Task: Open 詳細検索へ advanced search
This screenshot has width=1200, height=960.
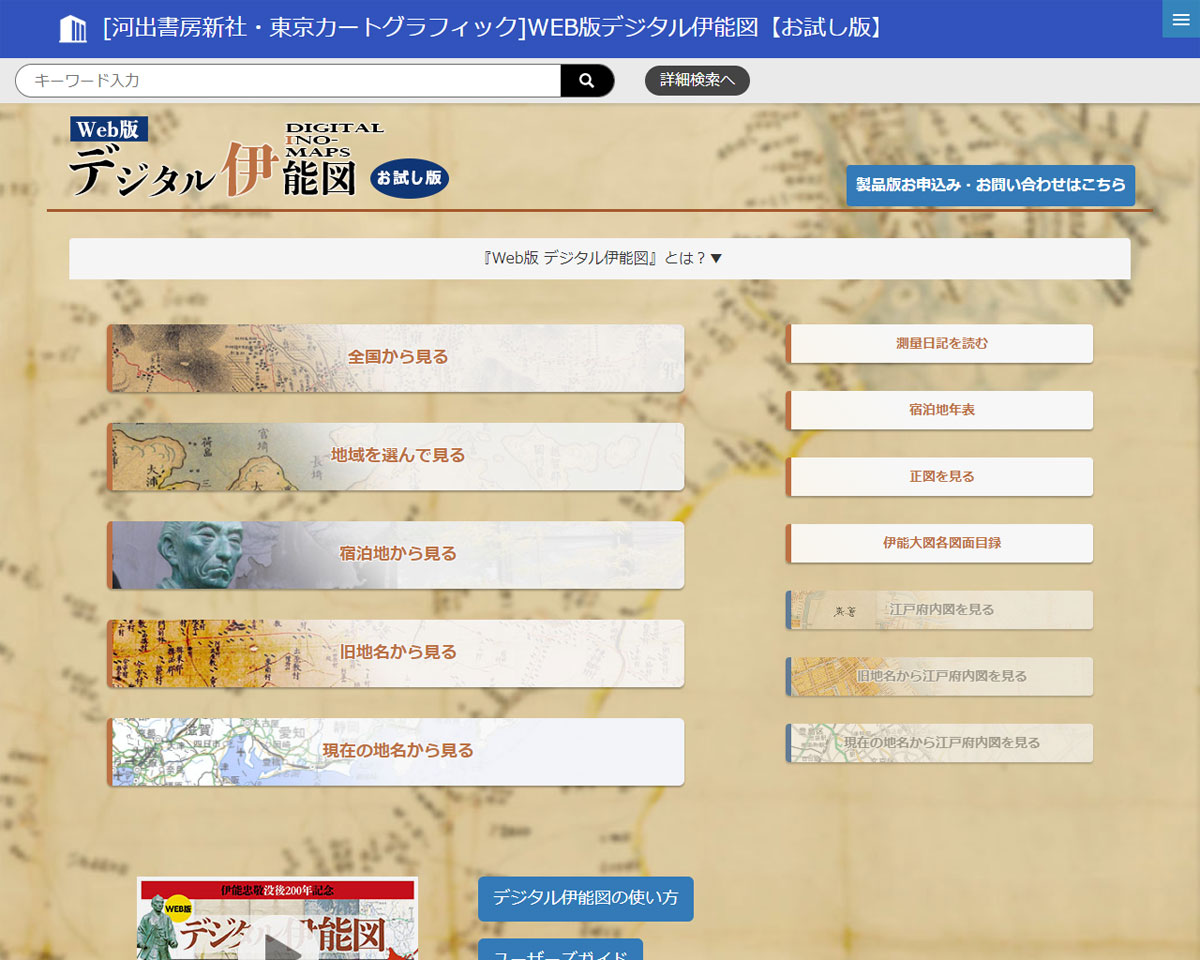Action: pyautogui.click(x=697, y=80)
